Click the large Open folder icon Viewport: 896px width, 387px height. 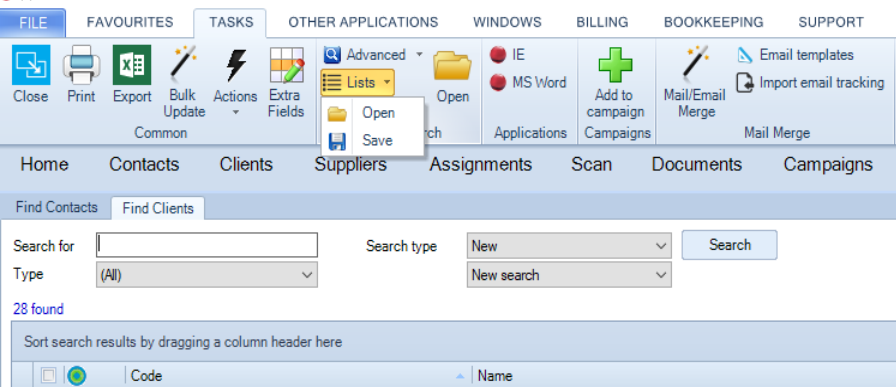(x=453, y=66)
